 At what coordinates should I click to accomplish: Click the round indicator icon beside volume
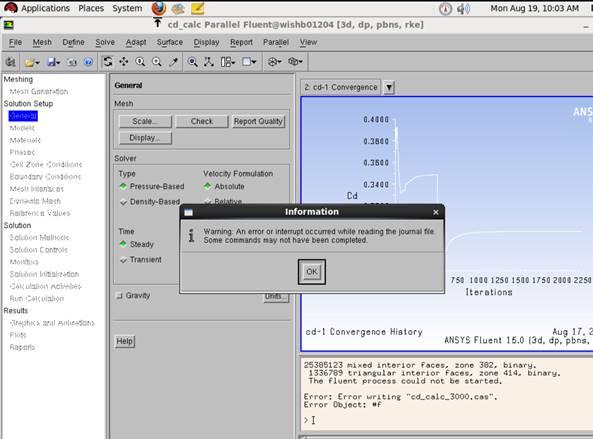445,9
